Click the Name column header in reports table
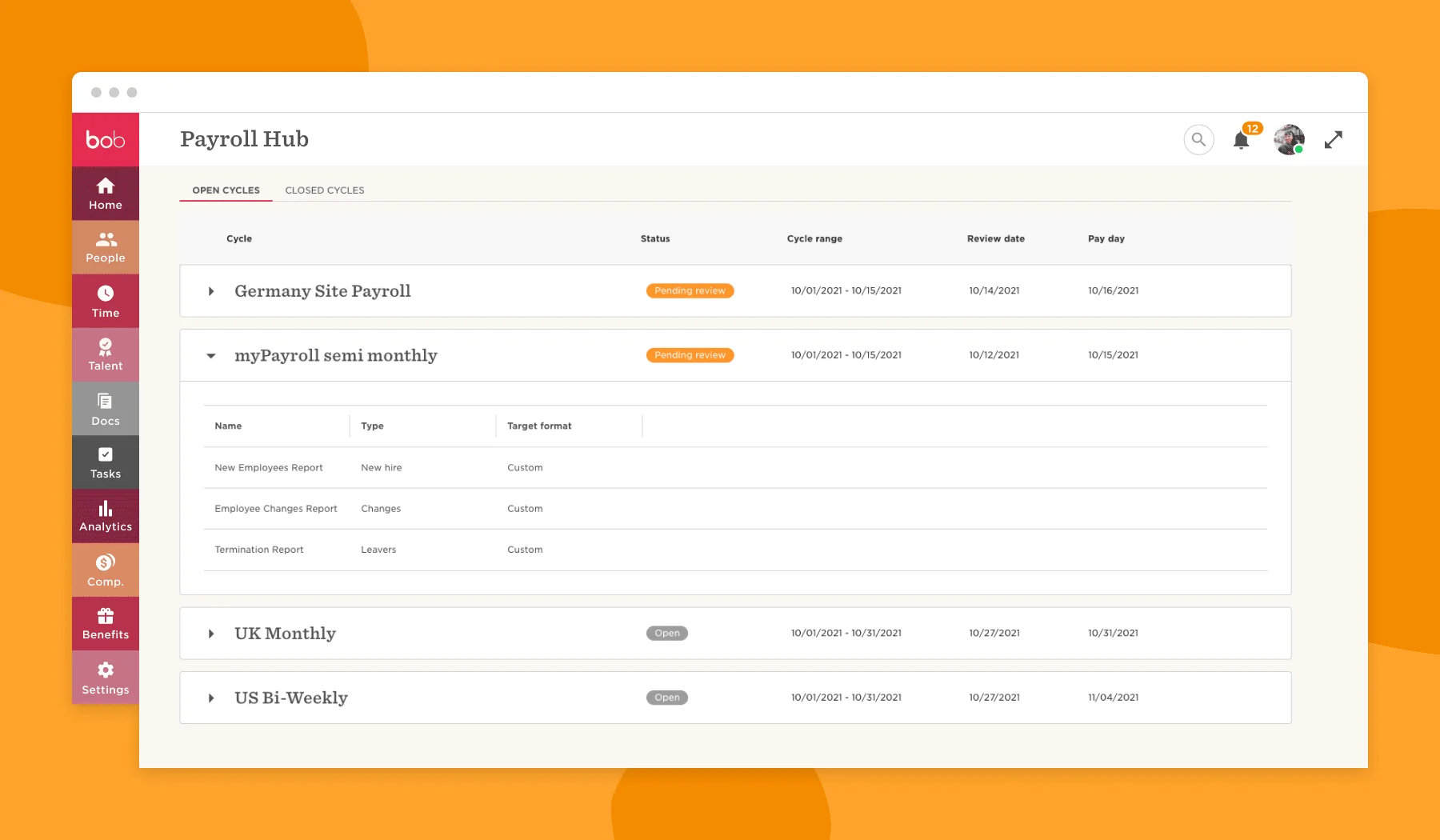The image size is (1440, 840). [228, 426]
